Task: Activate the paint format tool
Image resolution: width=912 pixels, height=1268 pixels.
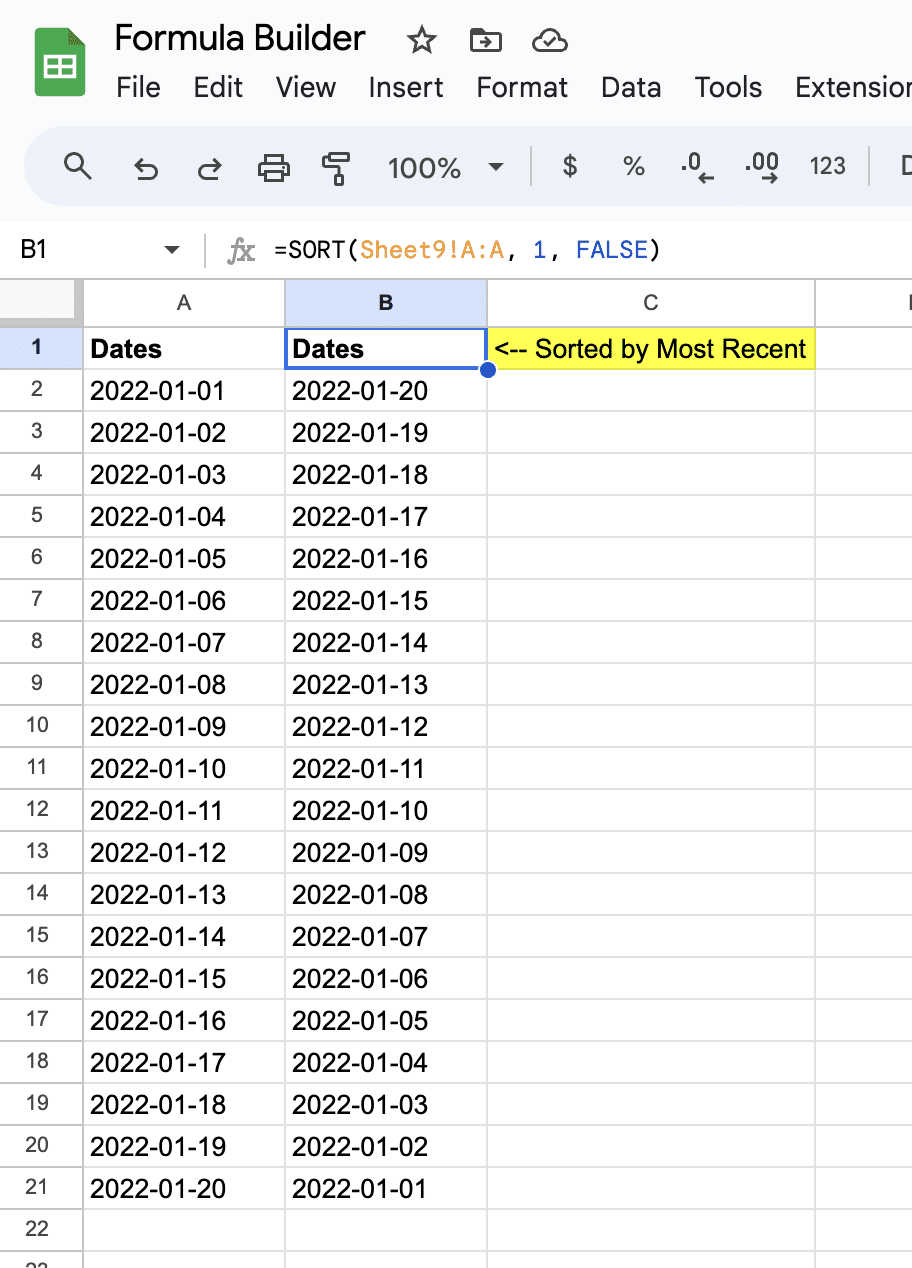Action: [336, 168]
